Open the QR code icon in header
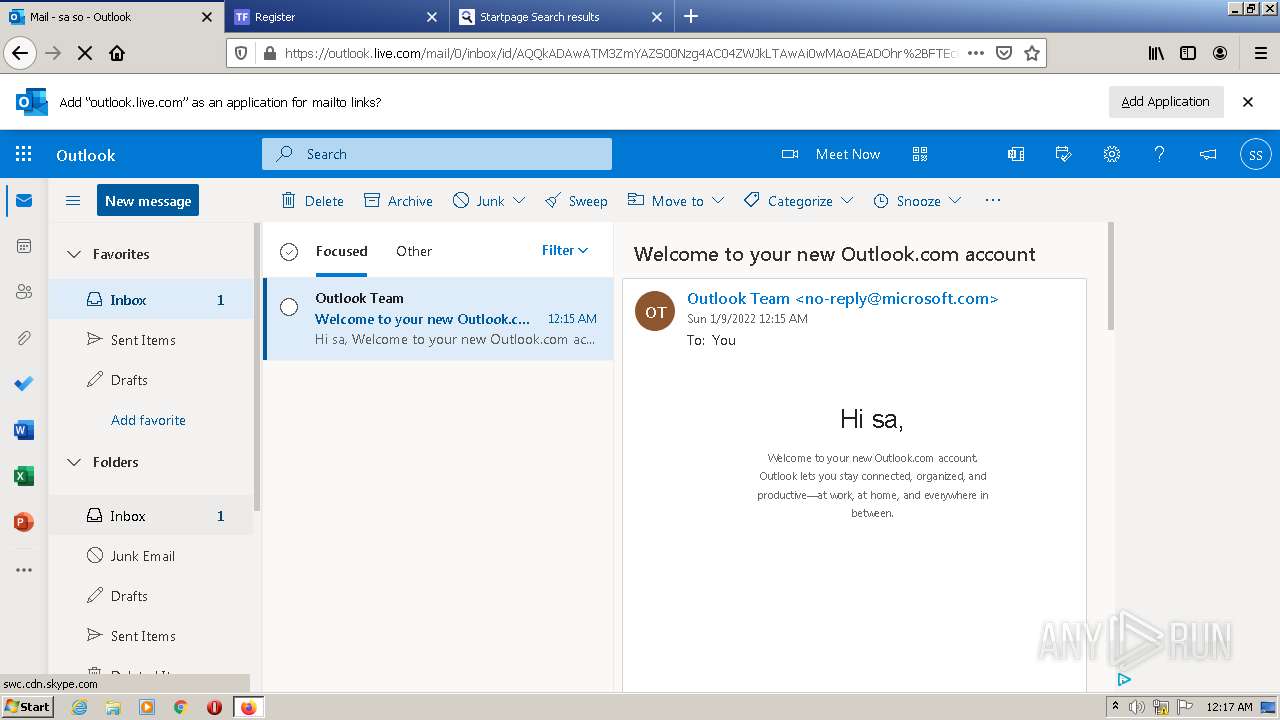 [x=920, y=154]
